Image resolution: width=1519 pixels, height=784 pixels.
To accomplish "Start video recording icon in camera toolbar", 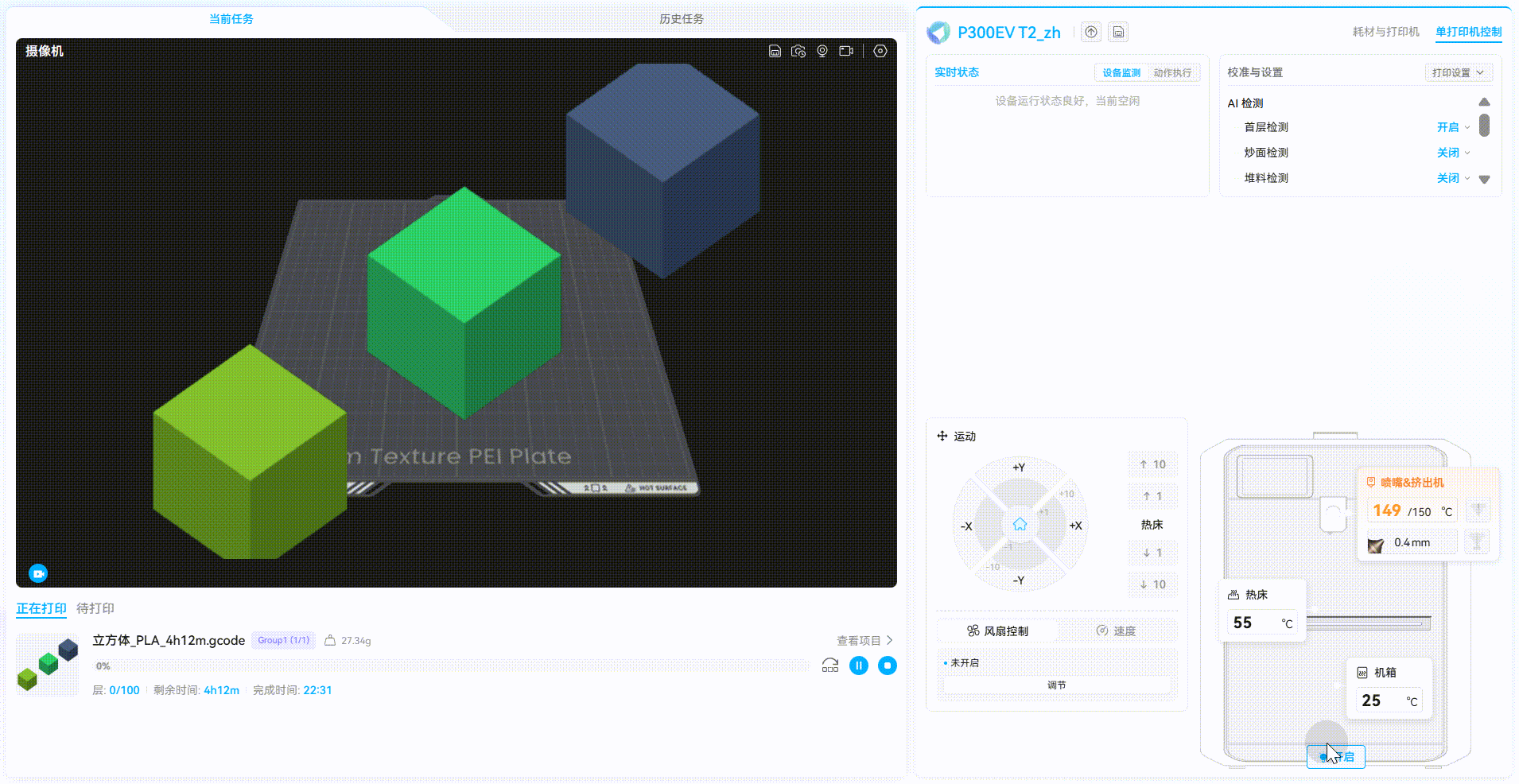I will (x=846, y=51).
